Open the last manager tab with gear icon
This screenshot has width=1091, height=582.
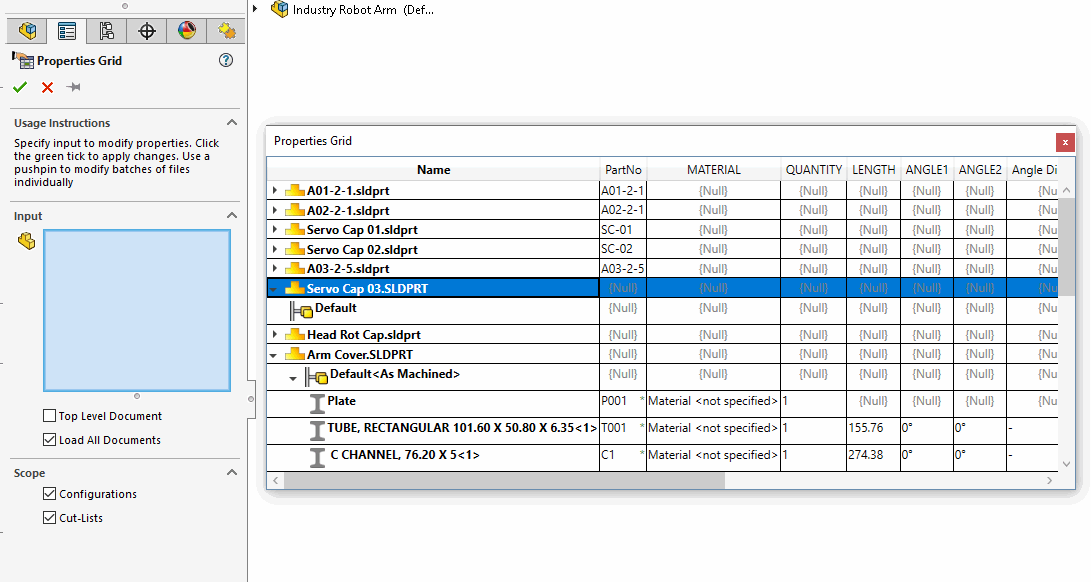226,31
